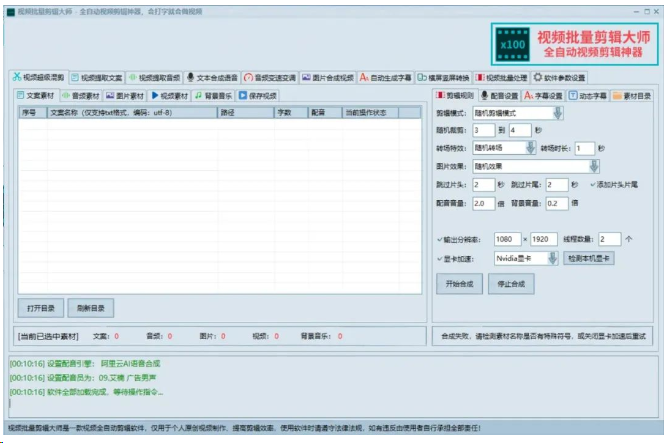Click the 字数 column header

291,113
